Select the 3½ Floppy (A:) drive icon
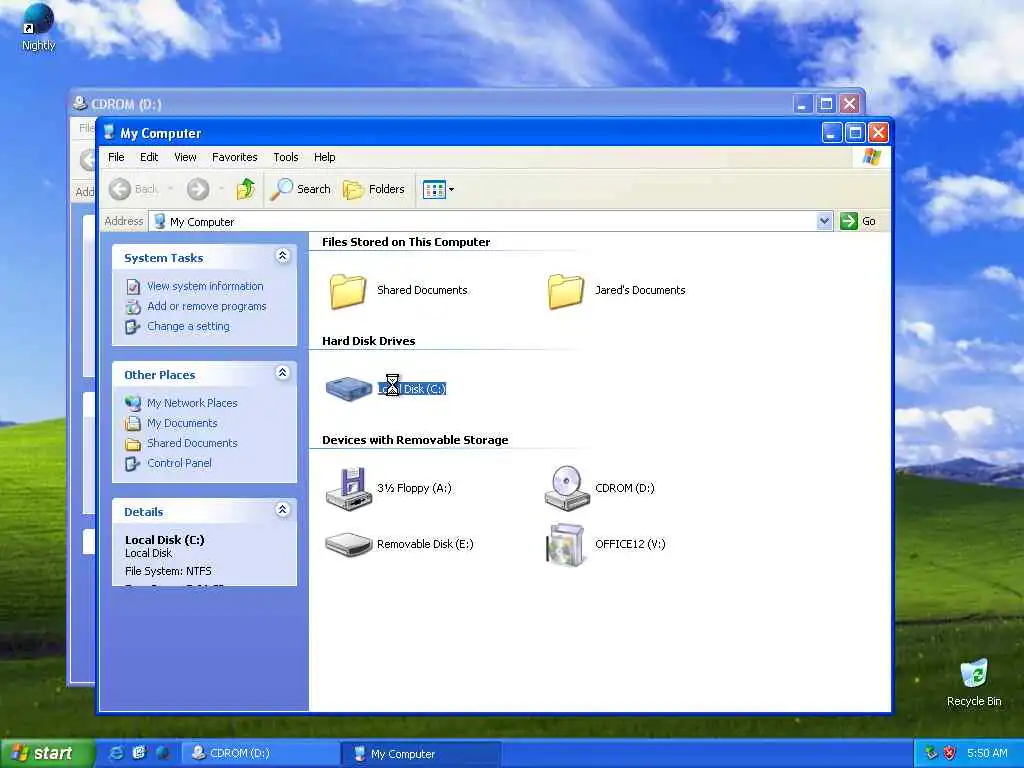The width and height of the screenshot is (1024, 768). 349,488
